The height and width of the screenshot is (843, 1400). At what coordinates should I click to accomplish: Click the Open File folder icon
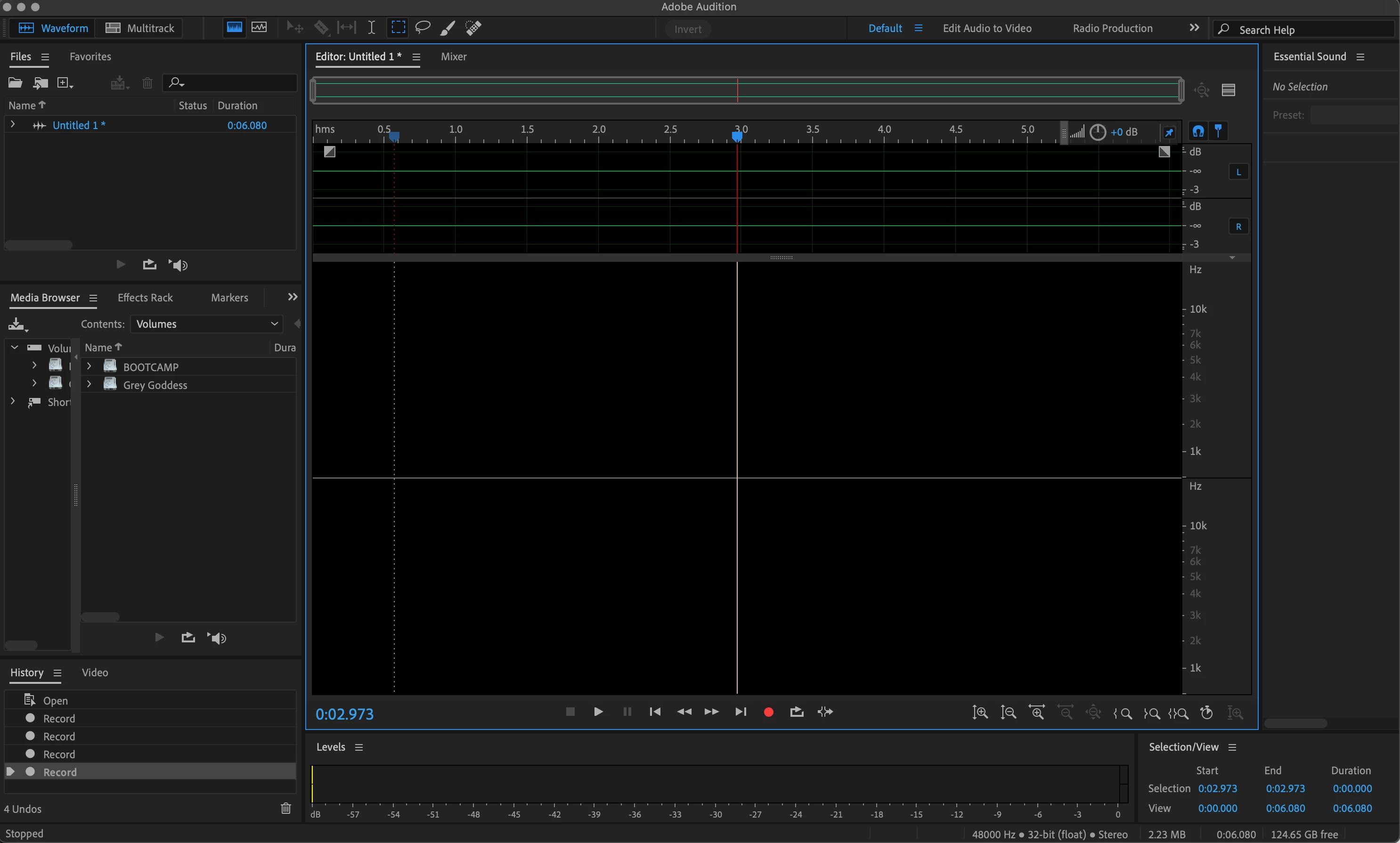point(15,83)
